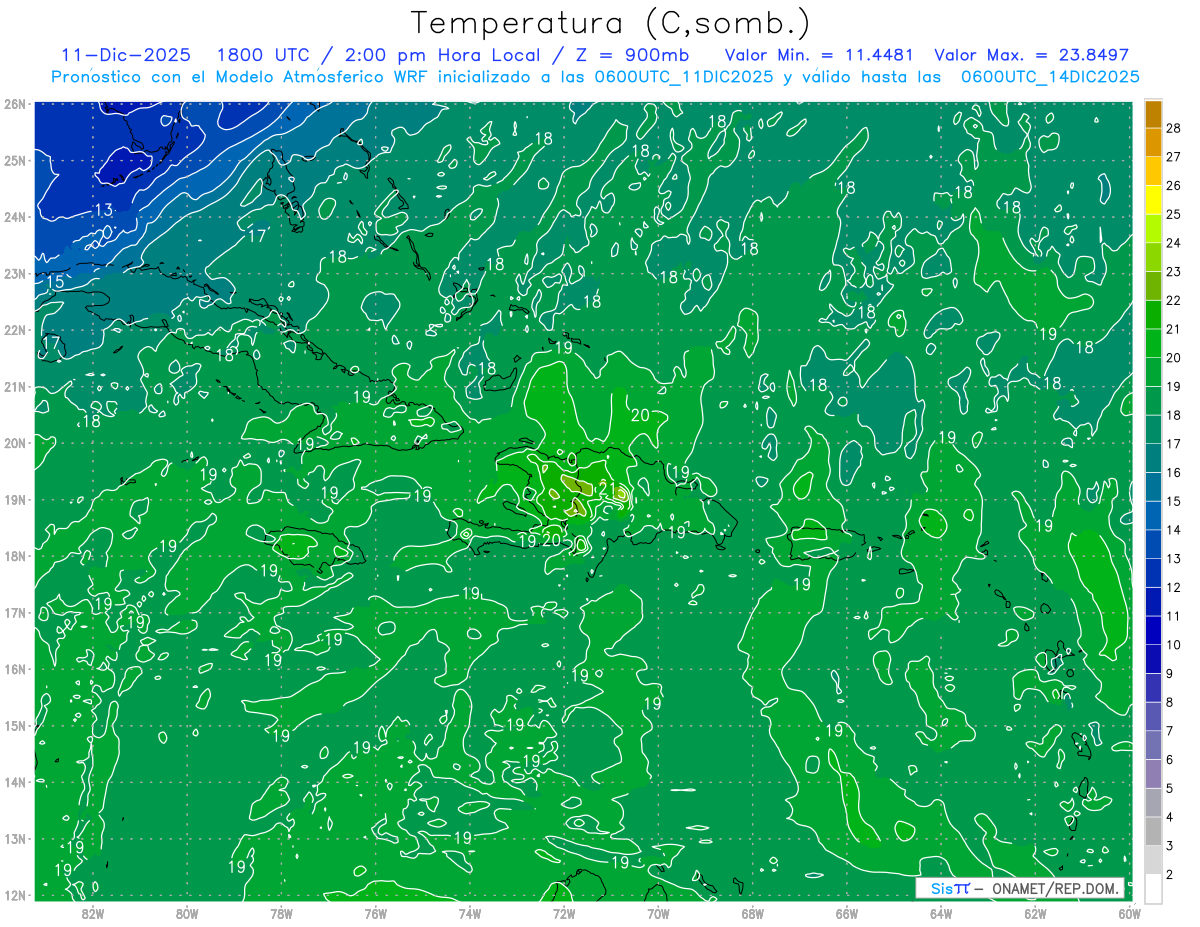Click the 23N latitude axis label
Viewport: 1200px width, 927px height.
coord(14,273)
